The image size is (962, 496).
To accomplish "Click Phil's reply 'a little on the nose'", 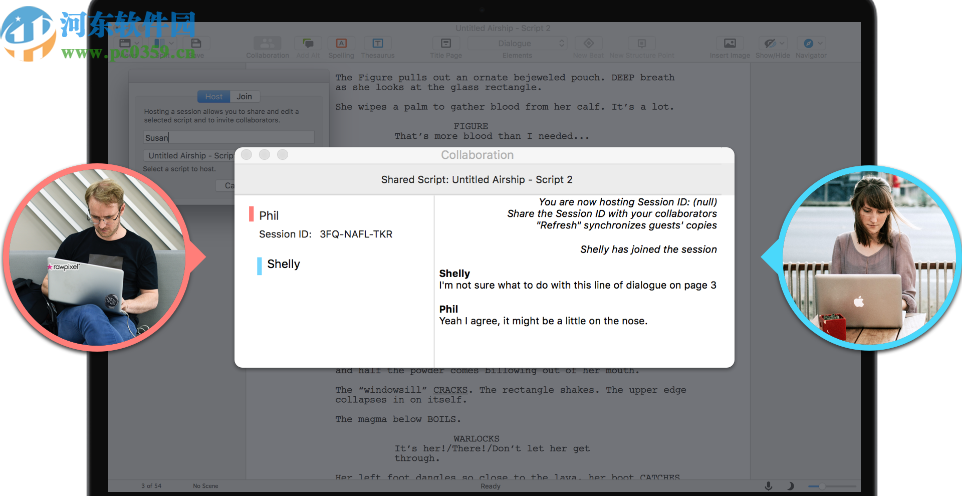I will [x=543, y=321].
